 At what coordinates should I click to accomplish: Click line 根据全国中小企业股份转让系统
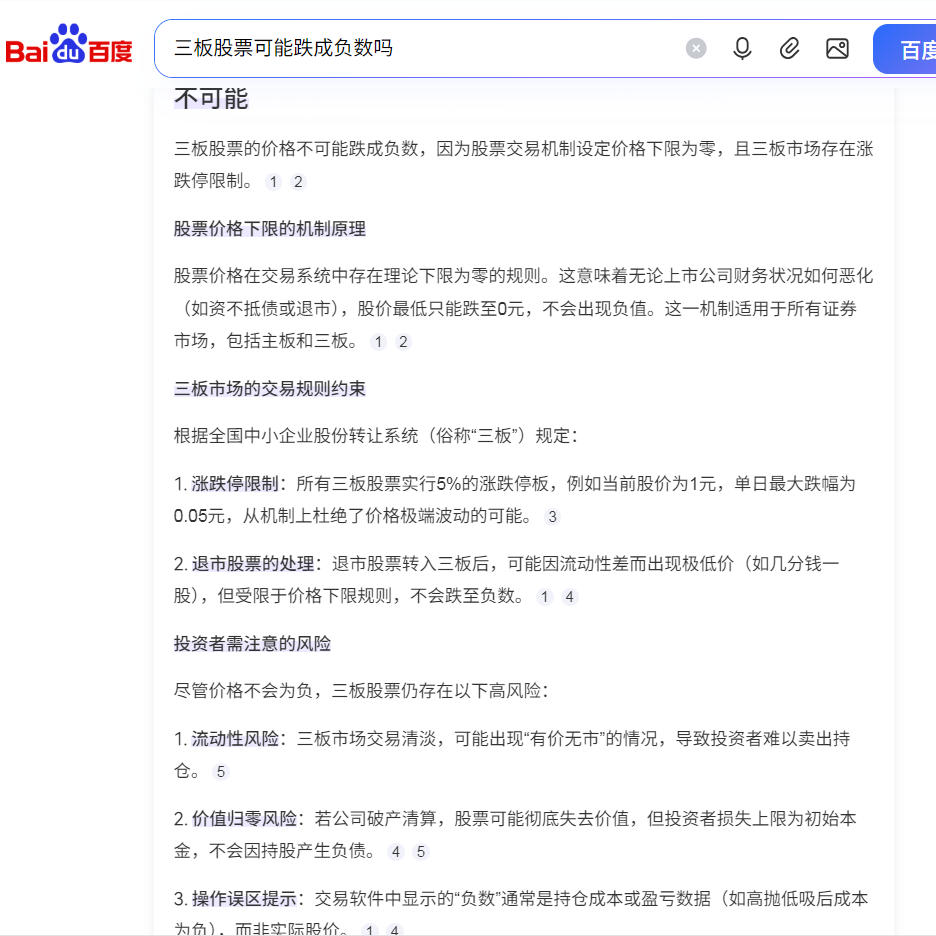[x=375, y=436]
